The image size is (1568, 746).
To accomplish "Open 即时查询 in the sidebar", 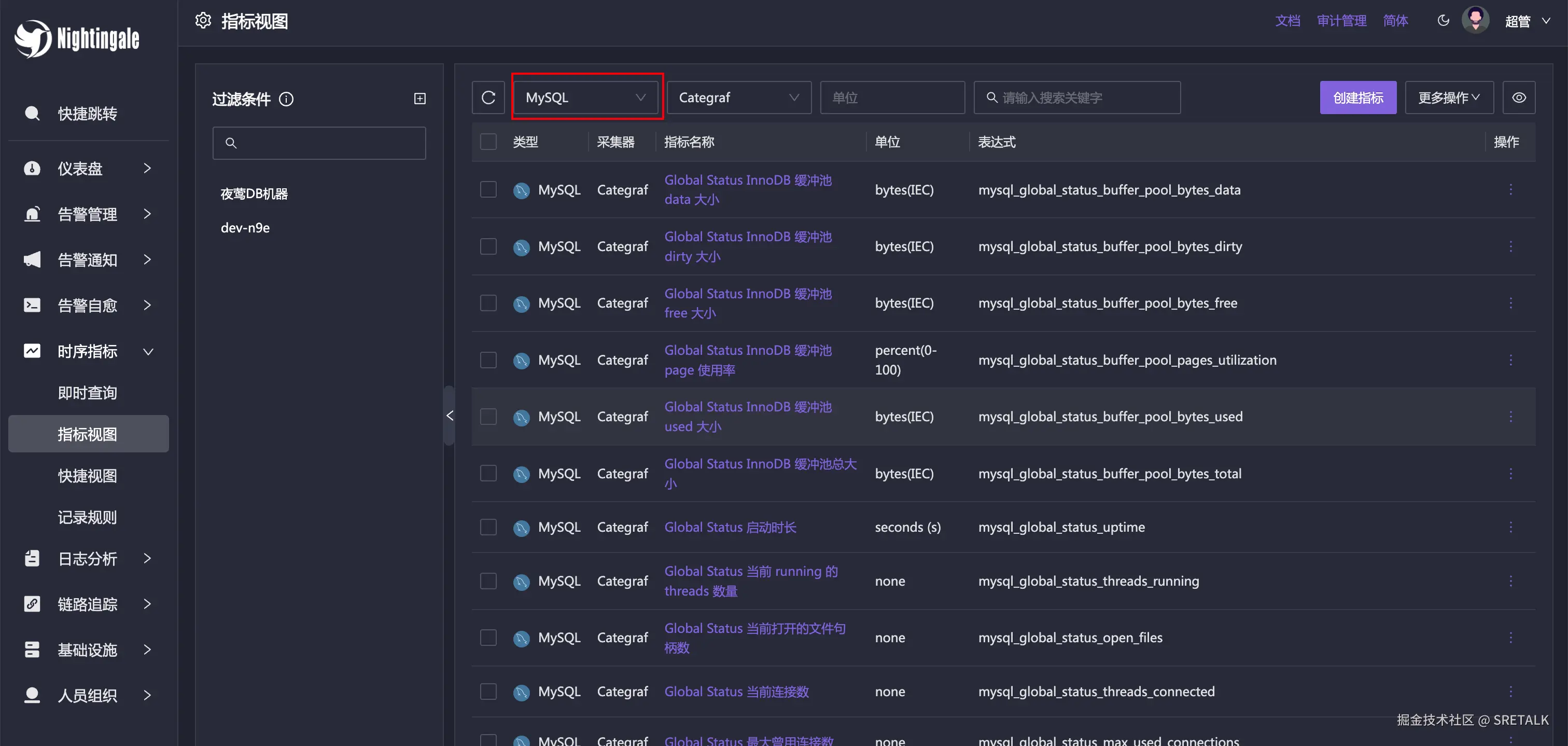I will tap(87, 393).
